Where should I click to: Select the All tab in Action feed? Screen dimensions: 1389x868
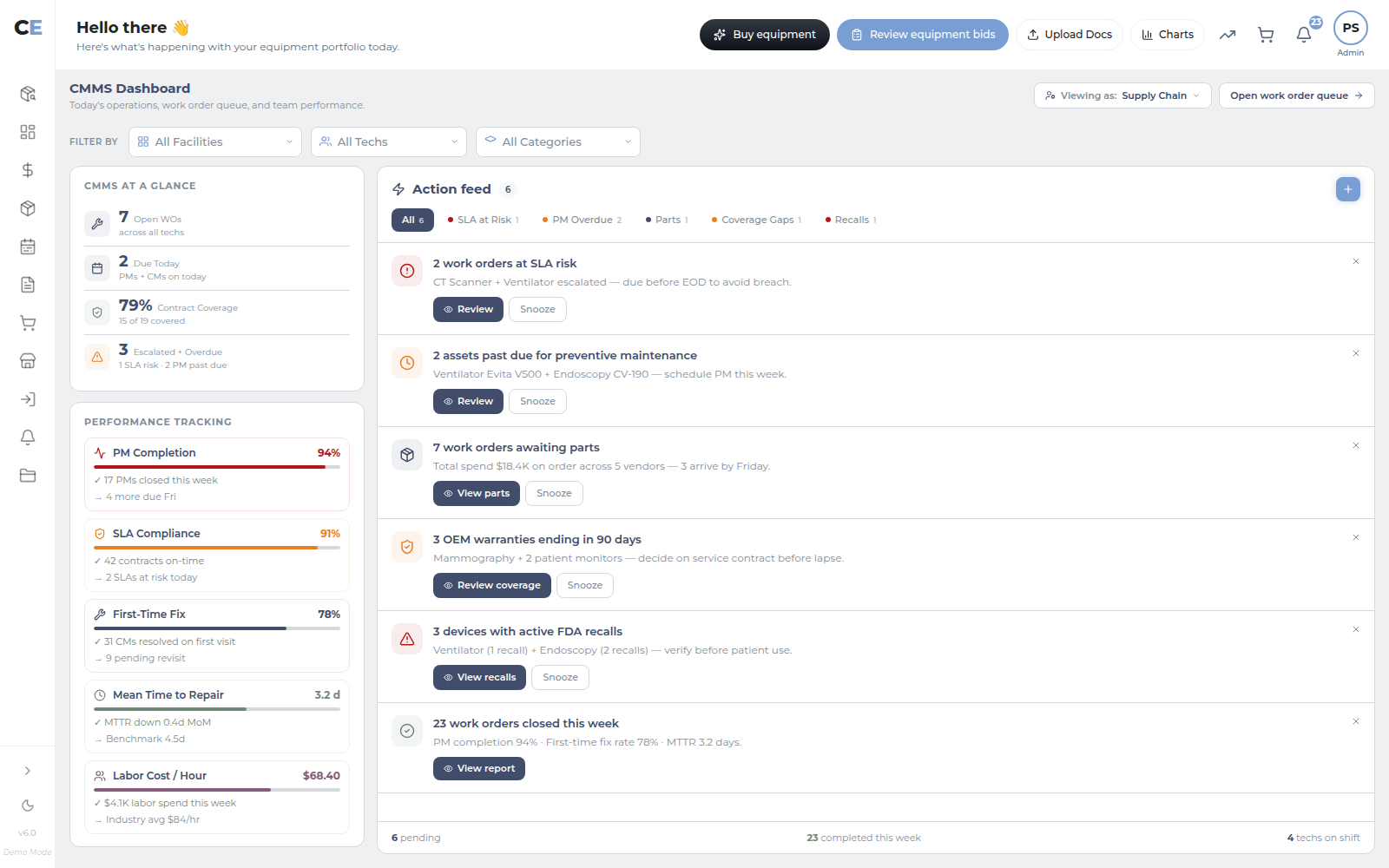412,220
